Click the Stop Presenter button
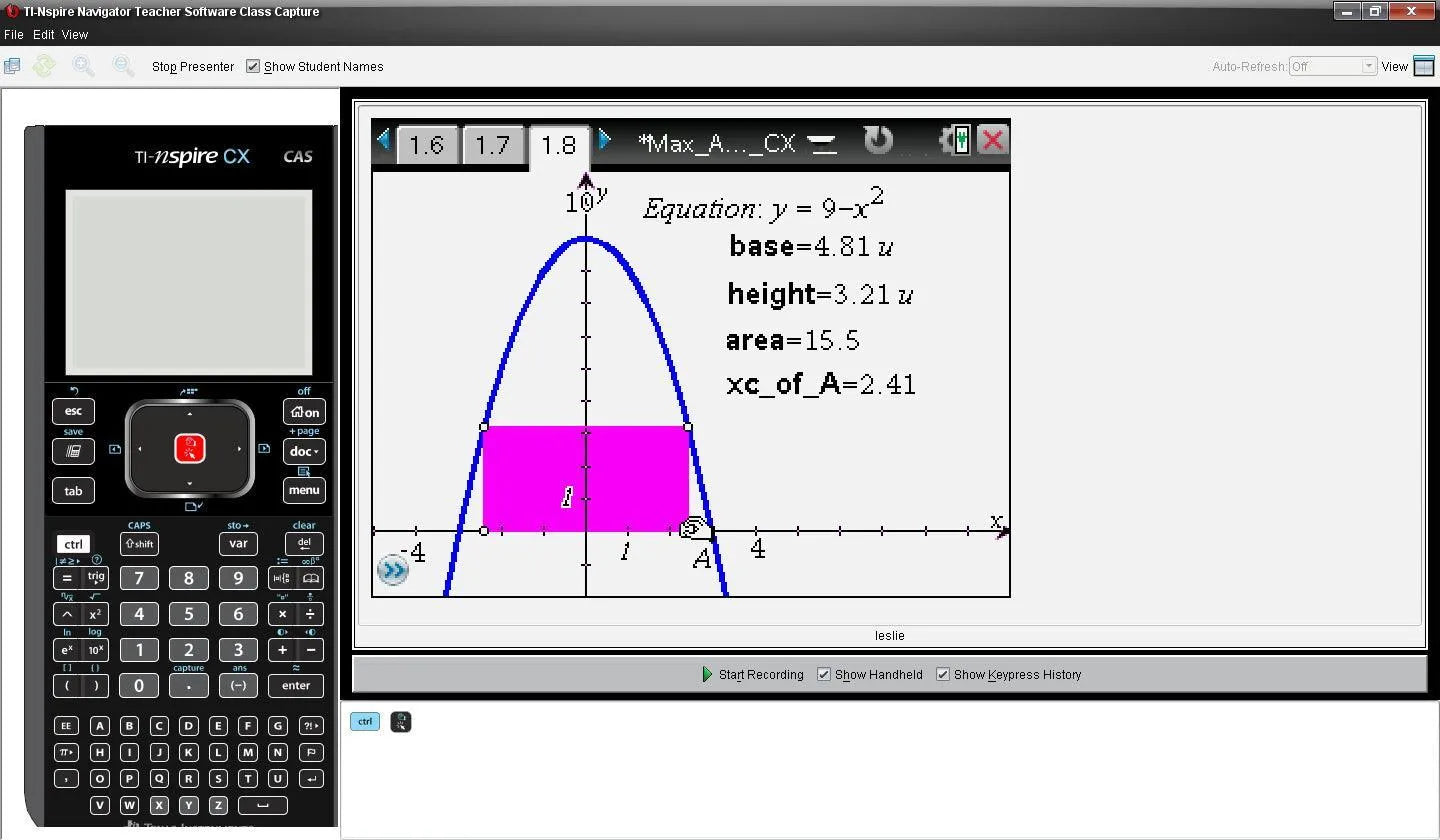The image size is (1440, 840). click(192, 66)
